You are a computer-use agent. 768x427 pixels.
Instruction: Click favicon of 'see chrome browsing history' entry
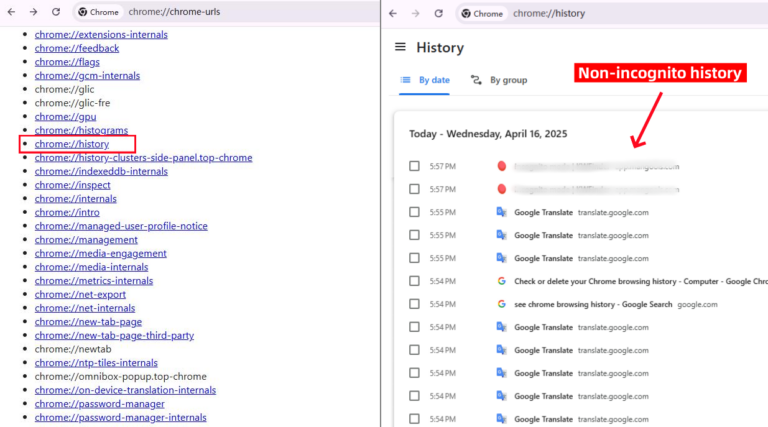(x=502, y=304)
